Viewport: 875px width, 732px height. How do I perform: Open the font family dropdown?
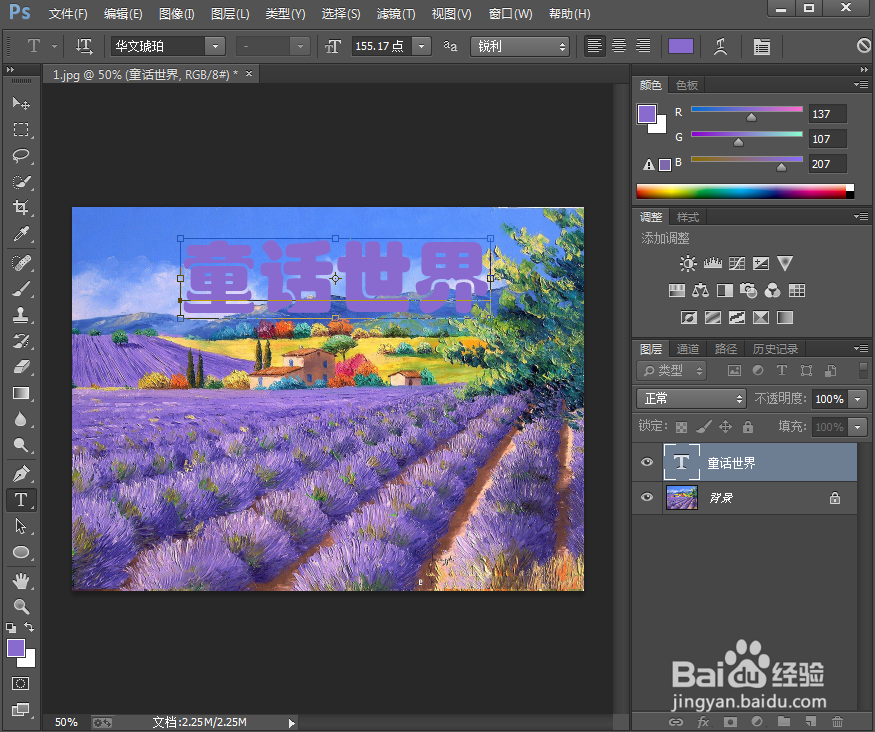[215, 46]
